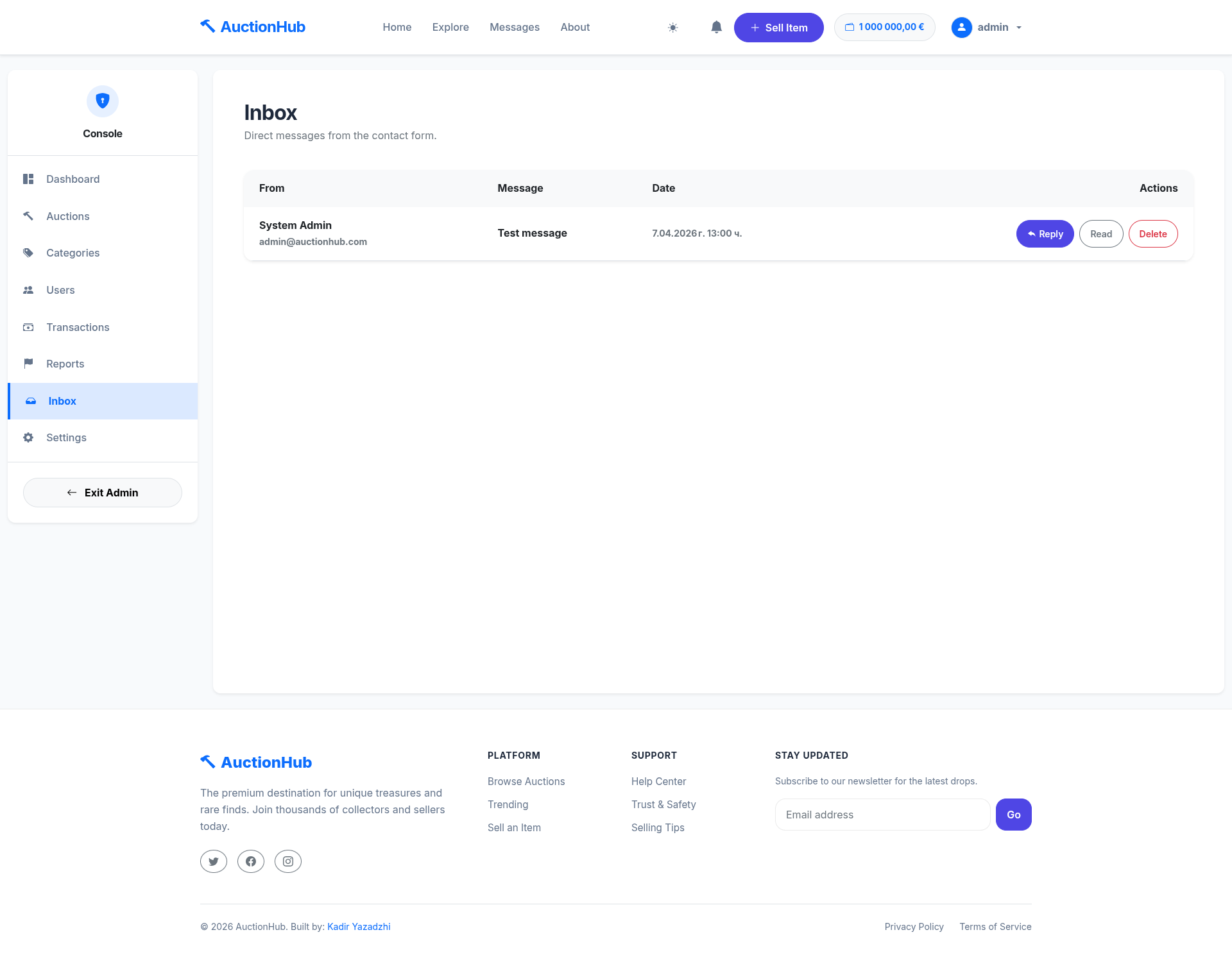The image size is (1232, 955).
Task: Click the Auctions gavel icon in sidebar
Action: (28, 216)
